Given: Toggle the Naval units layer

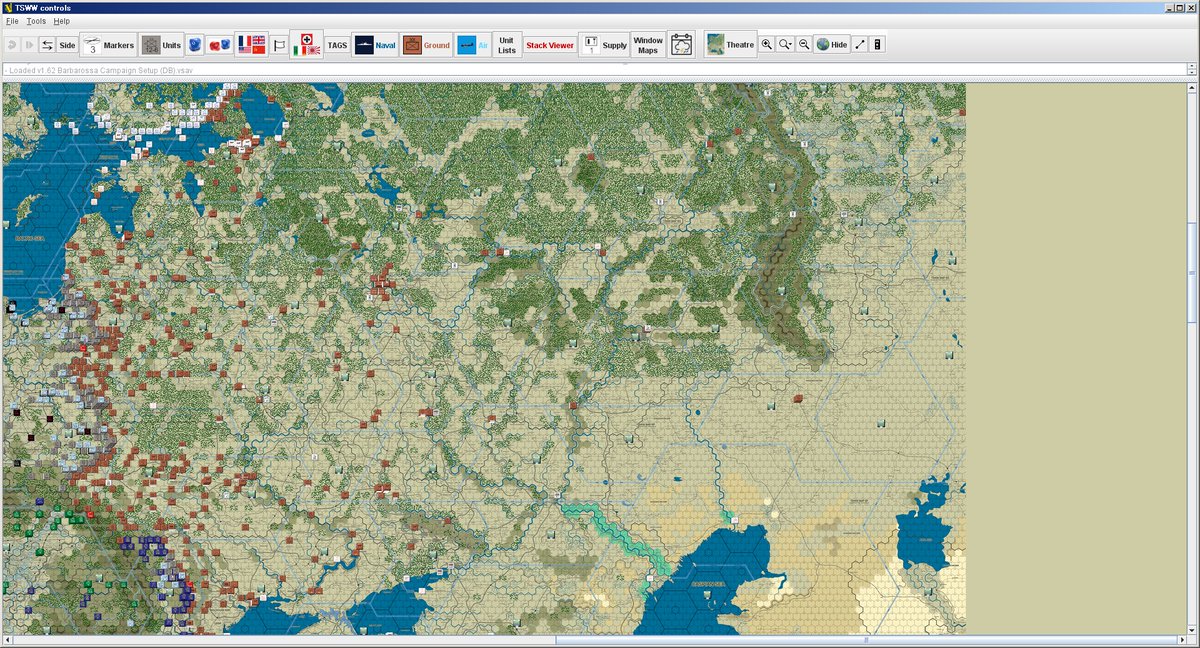Looking at the screenshot, I should [376, 45].
